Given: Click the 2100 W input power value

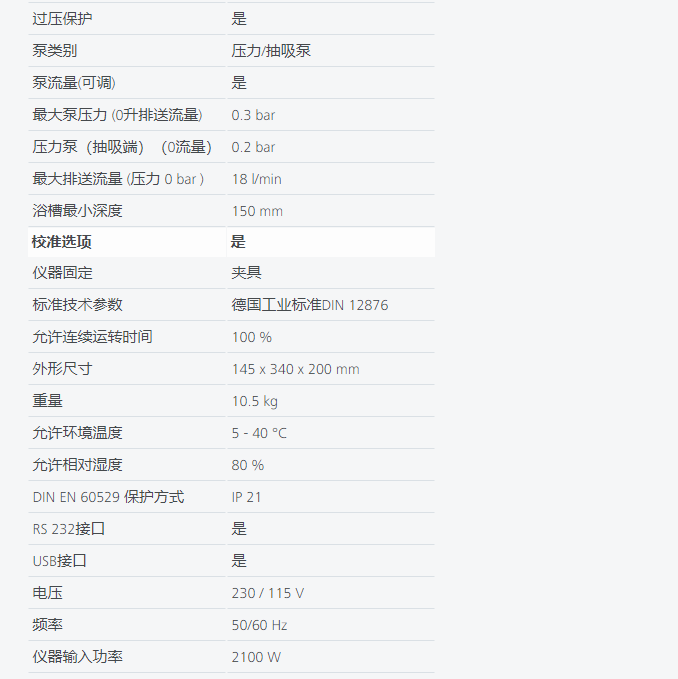Looking at the screenshot, I should (x=256, y=657).
